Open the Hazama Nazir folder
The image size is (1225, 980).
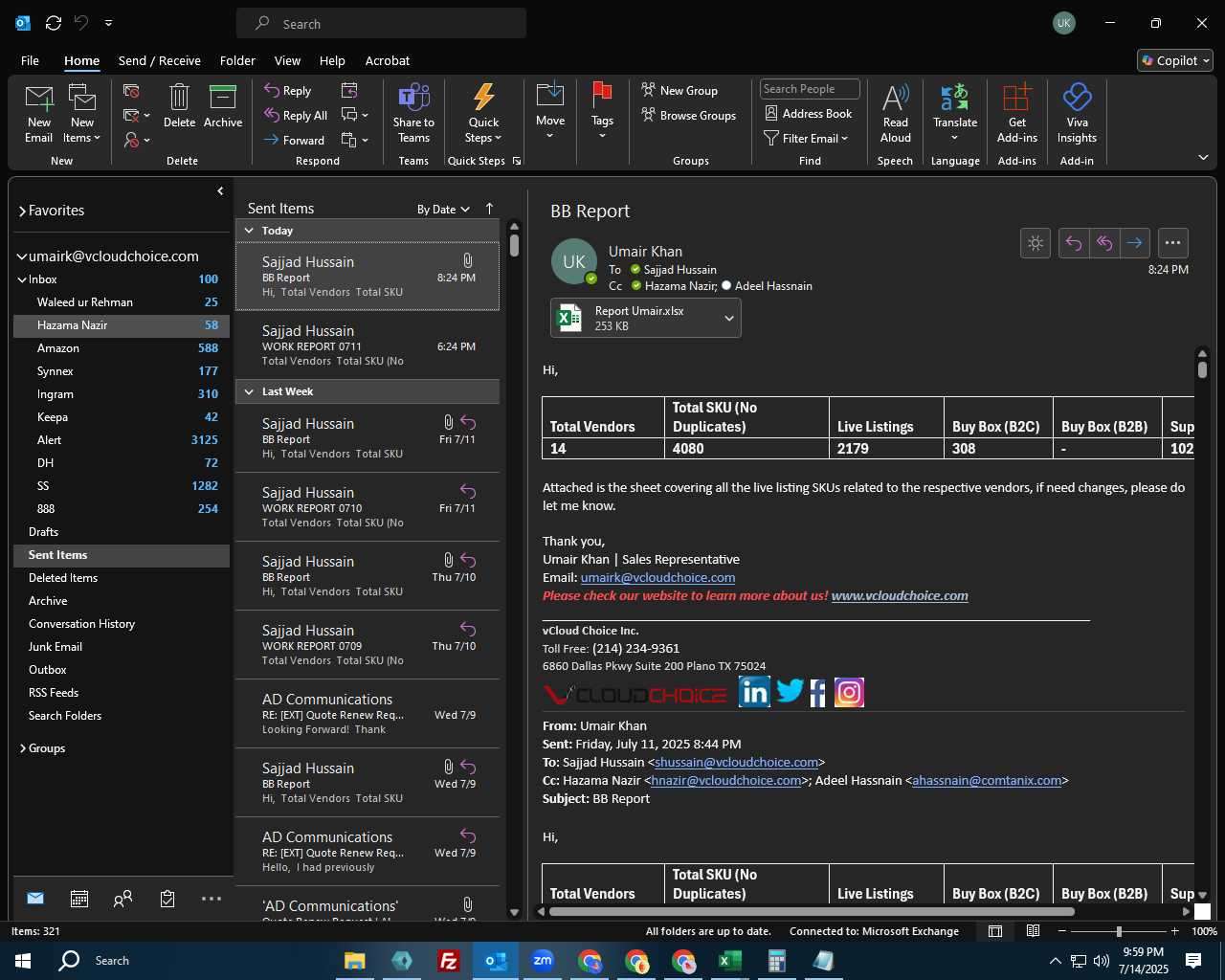122,325
